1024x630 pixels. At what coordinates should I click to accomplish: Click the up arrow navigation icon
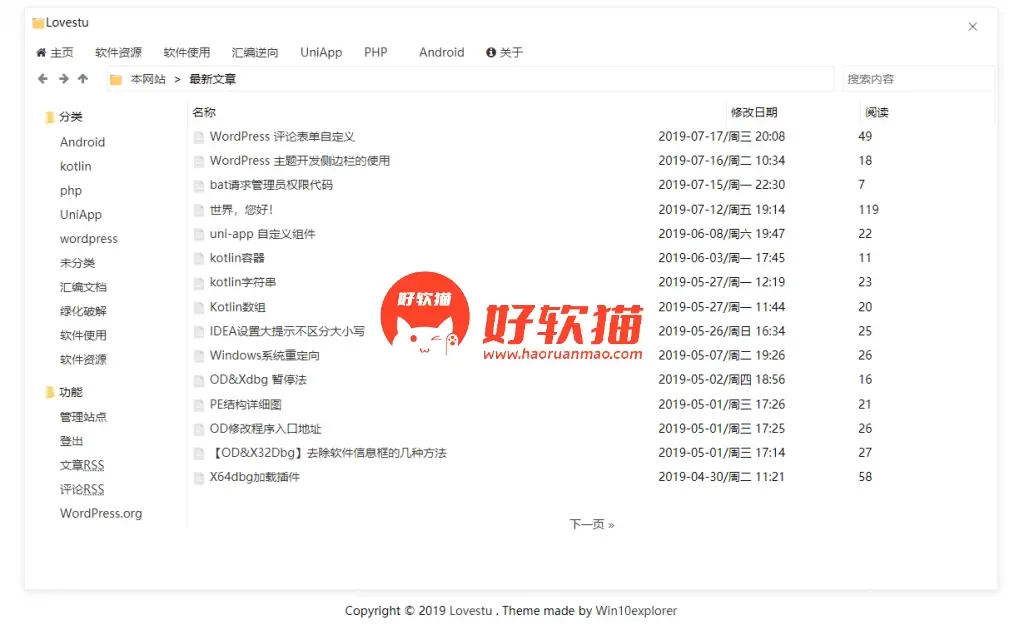[83, 79]
